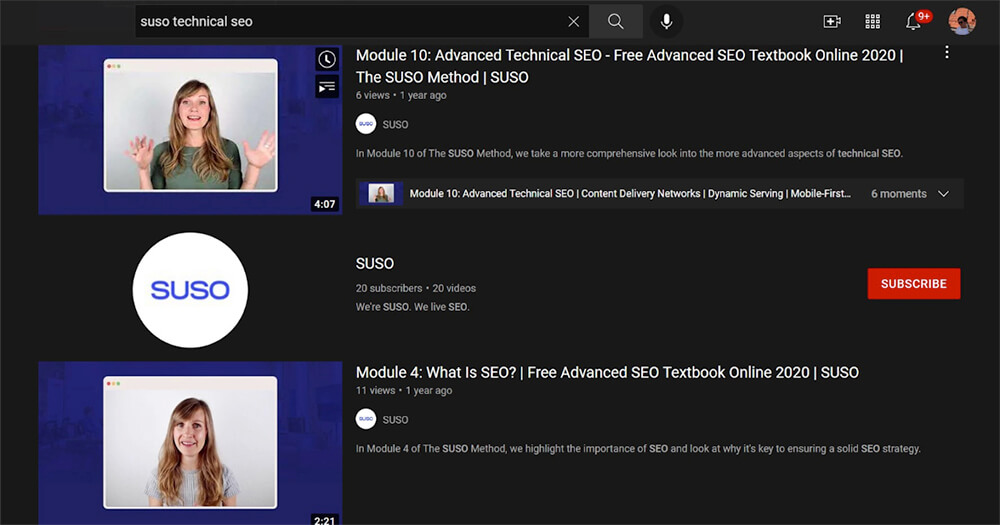Open the create video camera icon

(x=832, y=22)
